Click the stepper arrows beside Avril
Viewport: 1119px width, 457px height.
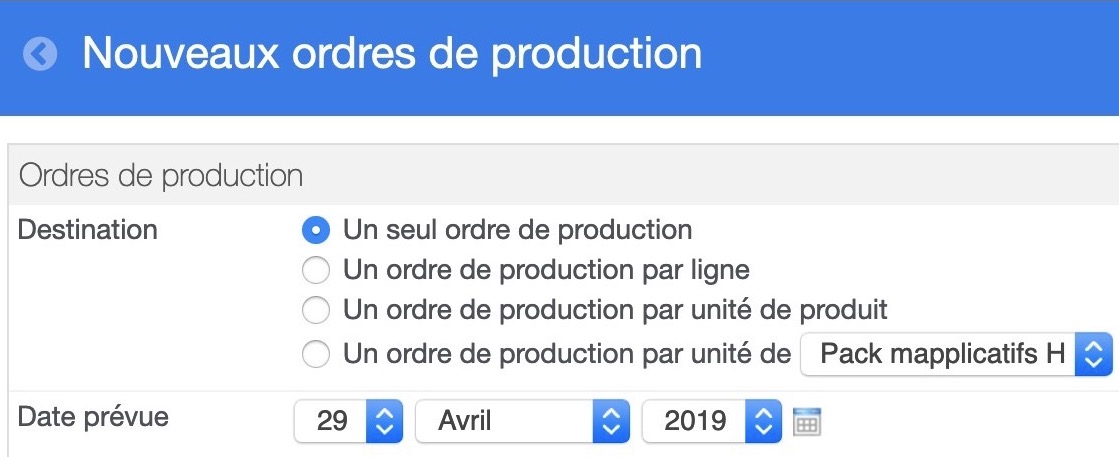click(x=611, y=421)
